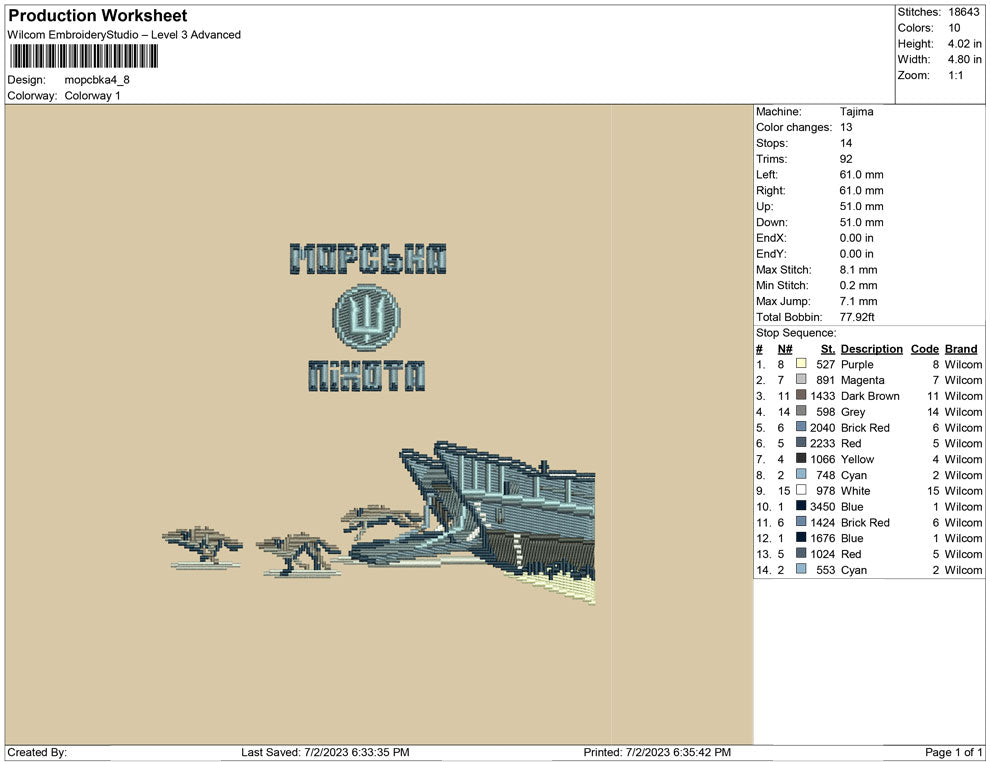The image size is (990, 762).
Task: Click the Zoom value '1:1'
Action: pyautogui.click(x=955, y=75)
